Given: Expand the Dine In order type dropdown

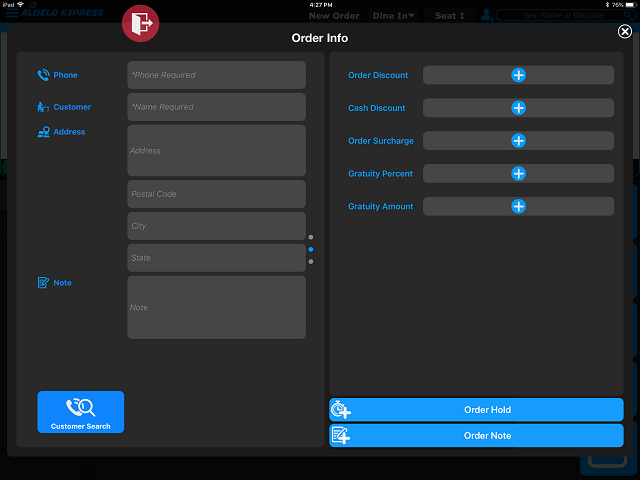Looking at the screenshot, I should [x=394, y=16].
